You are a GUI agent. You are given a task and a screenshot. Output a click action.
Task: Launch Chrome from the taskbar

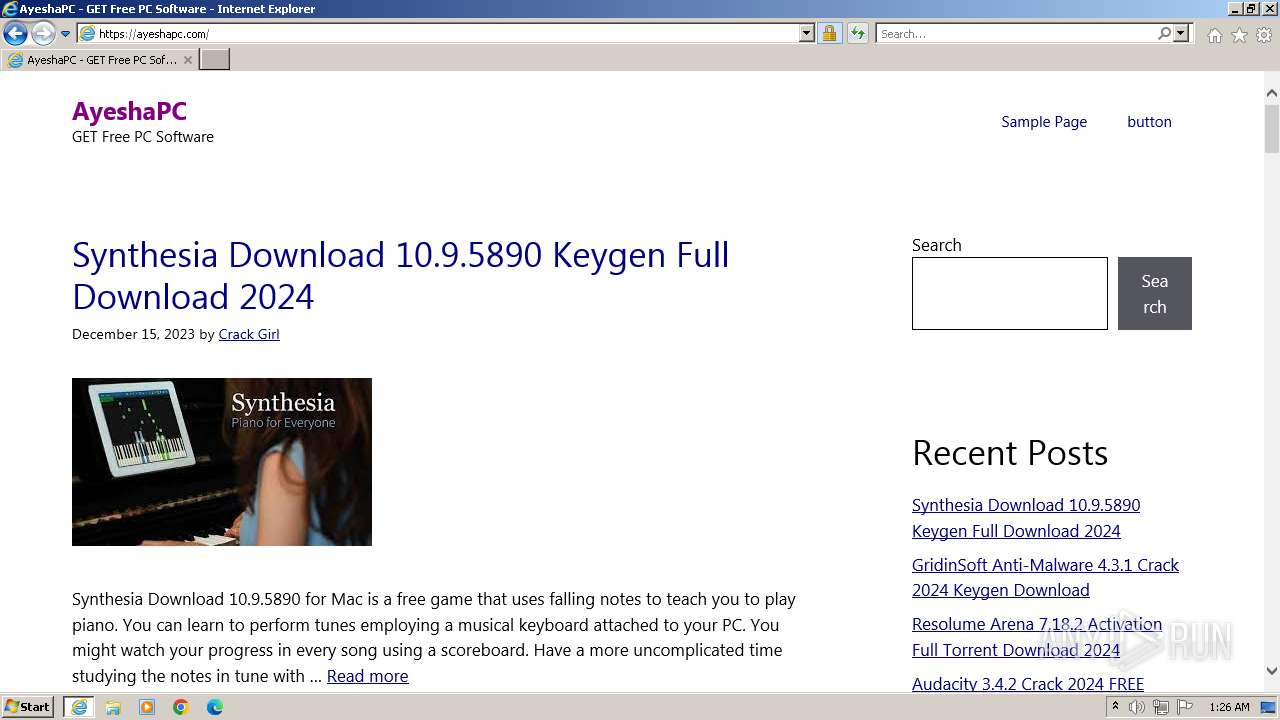pos(181,707)
